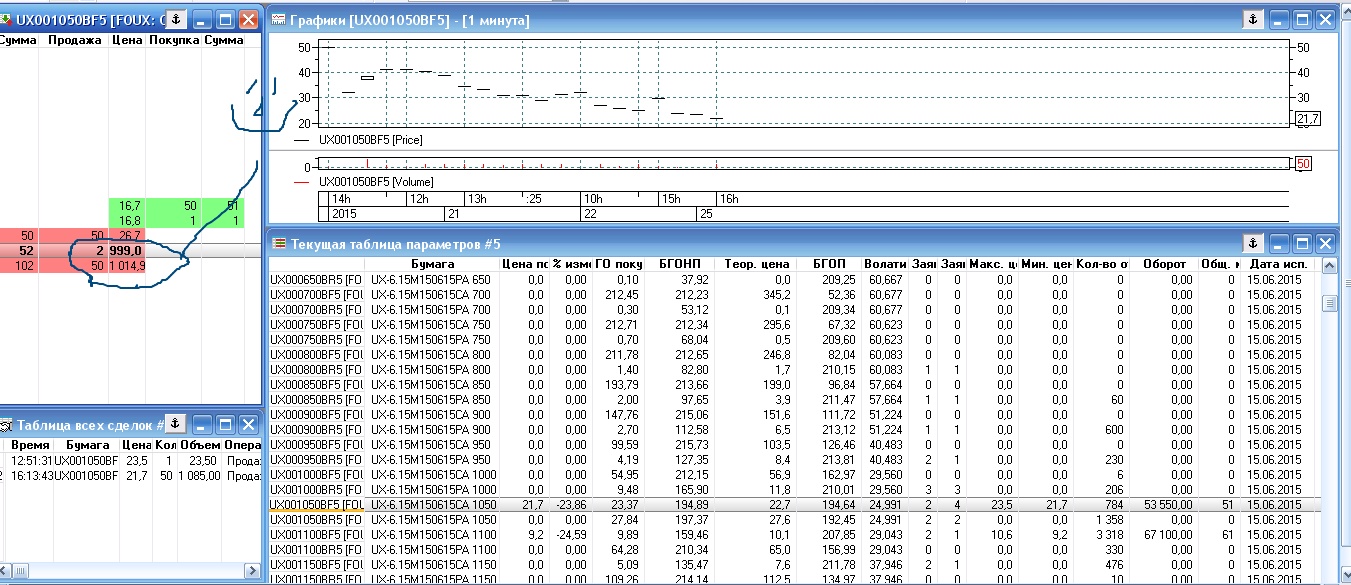Maximize the Графики chart window

click(x=1302, y=19)
